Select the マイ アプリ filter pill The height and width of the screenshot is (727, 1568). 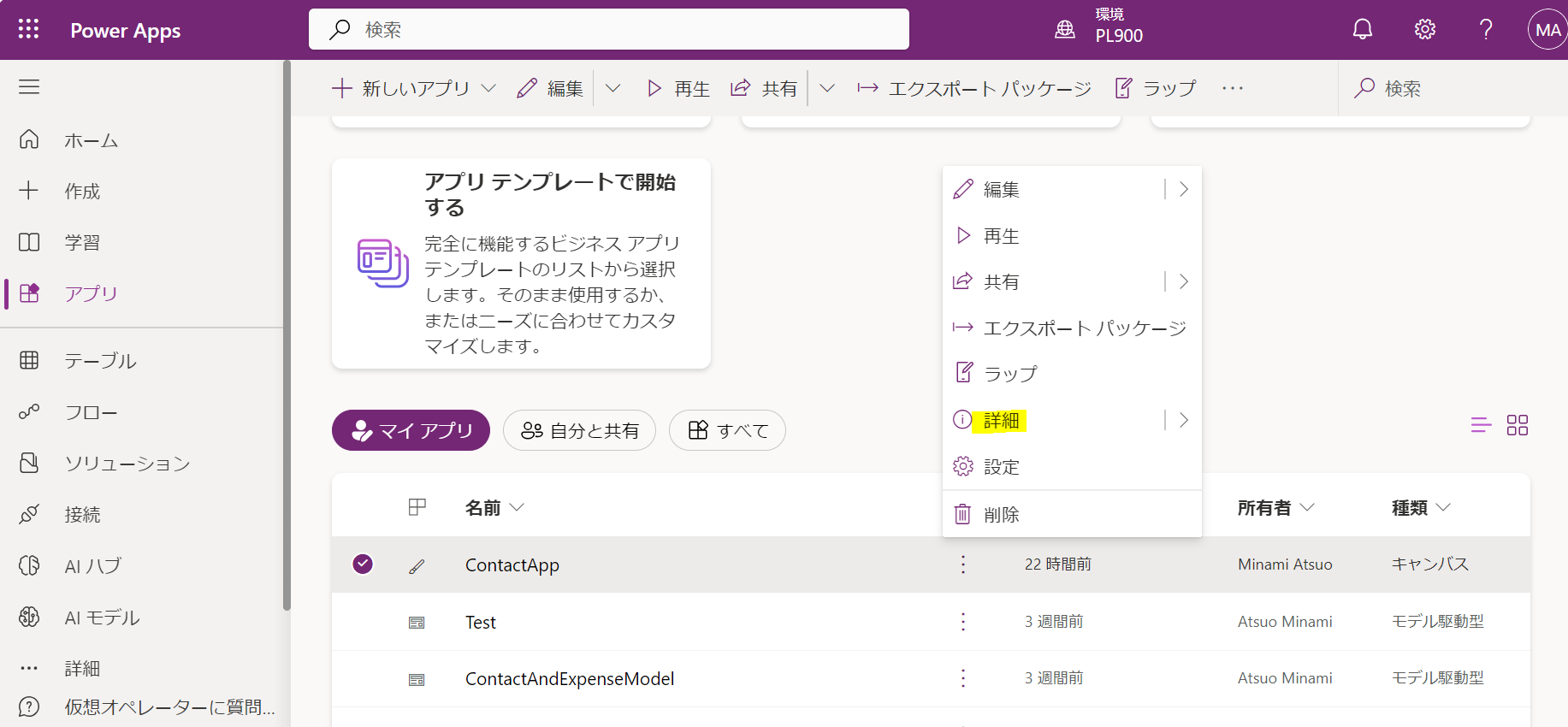click(x=411, y=430)
